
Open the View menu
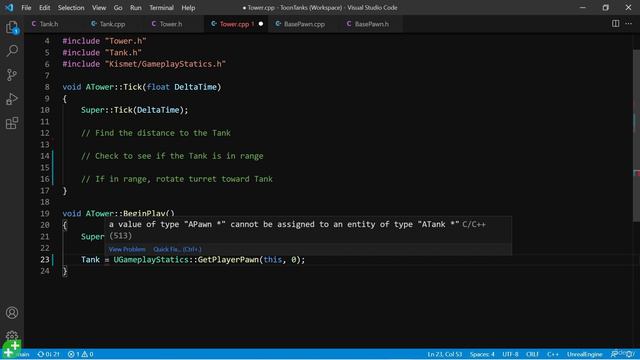click(x=99, y=8)
